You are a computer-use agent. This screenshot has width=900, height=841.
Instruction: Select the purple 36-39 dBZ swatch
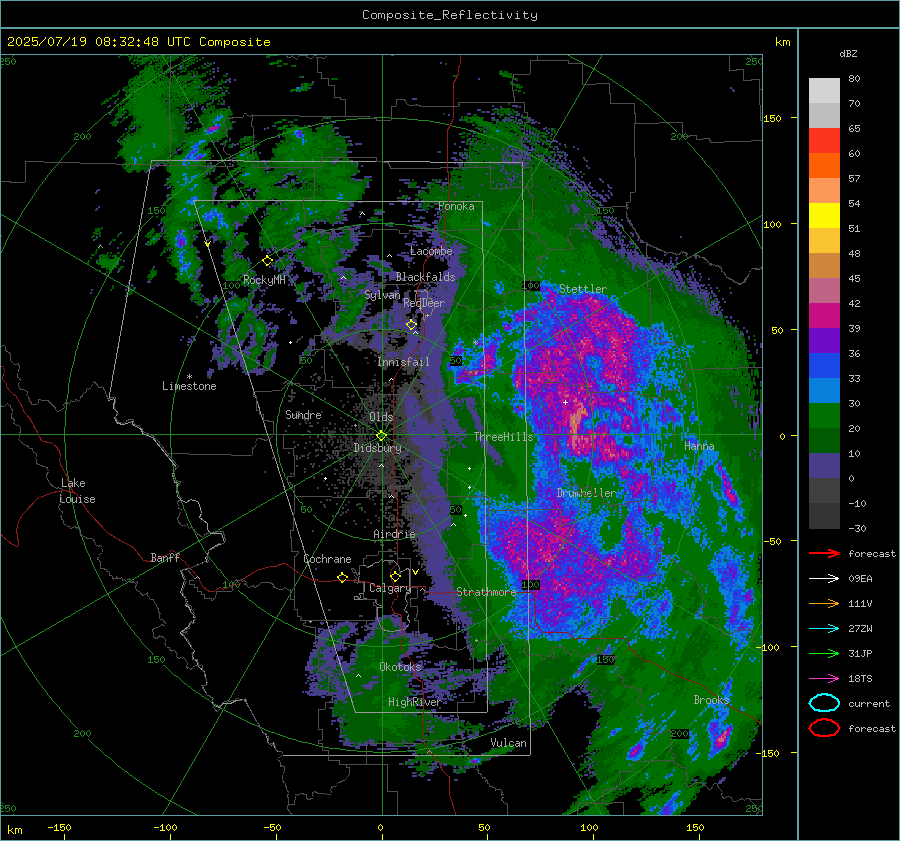pyautogui.click(x=824, y=341)
